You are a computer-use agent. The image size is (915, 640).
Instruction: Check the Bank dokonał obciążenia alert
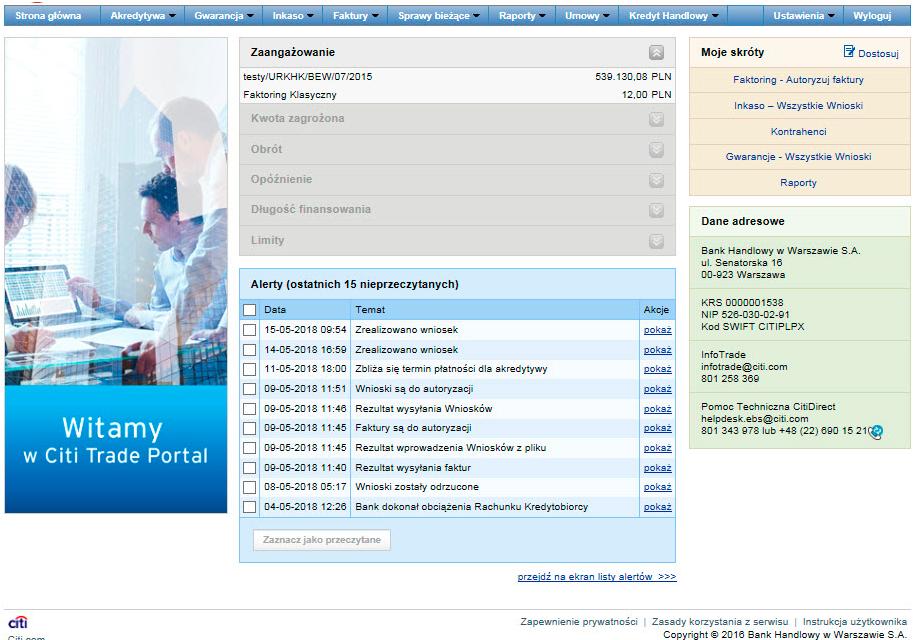(x=250, y=507)
